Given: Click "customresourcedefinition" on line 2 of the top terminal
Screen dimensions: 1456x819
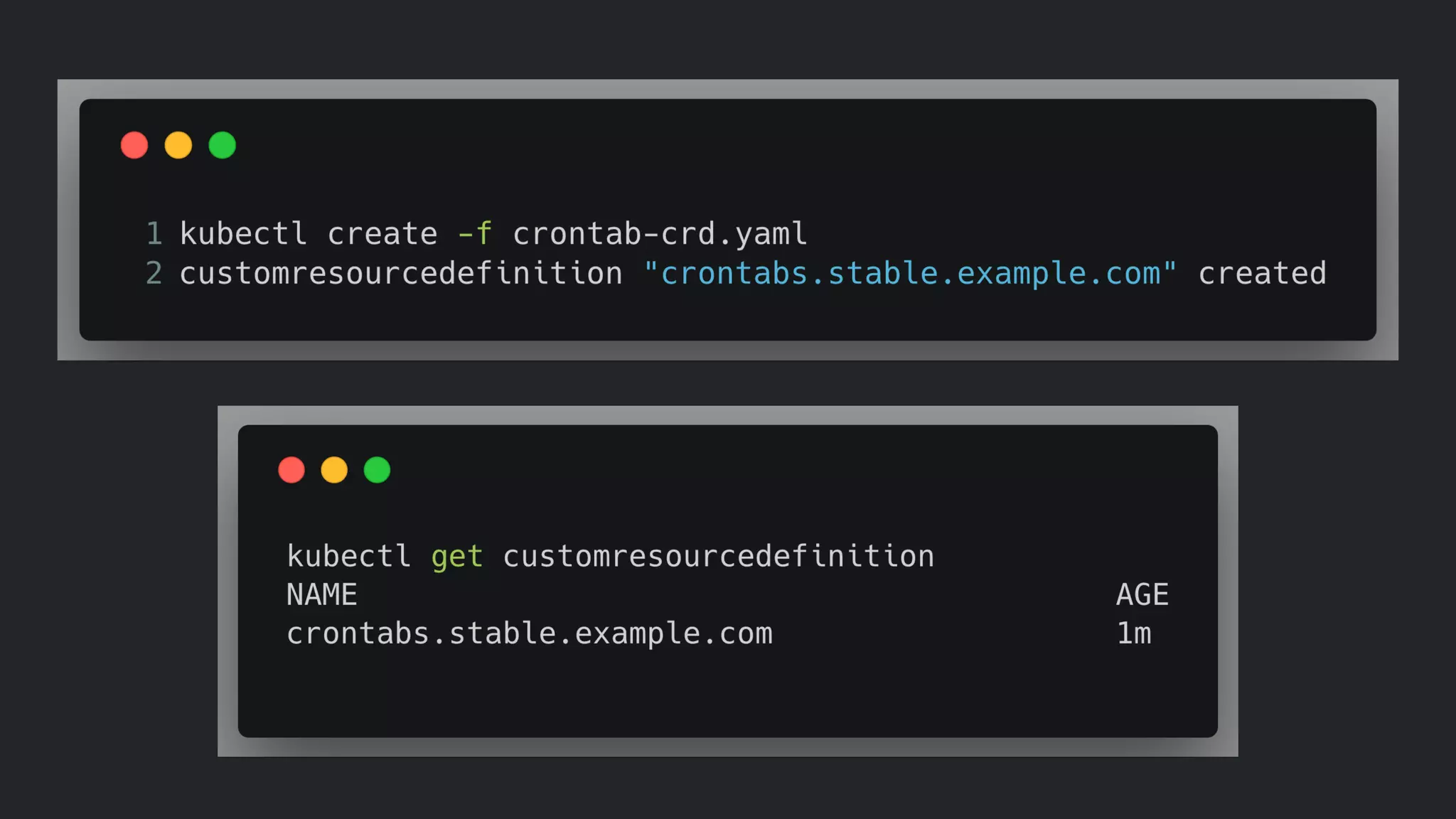Looking at the screenshot, I should tap(401, 274).
